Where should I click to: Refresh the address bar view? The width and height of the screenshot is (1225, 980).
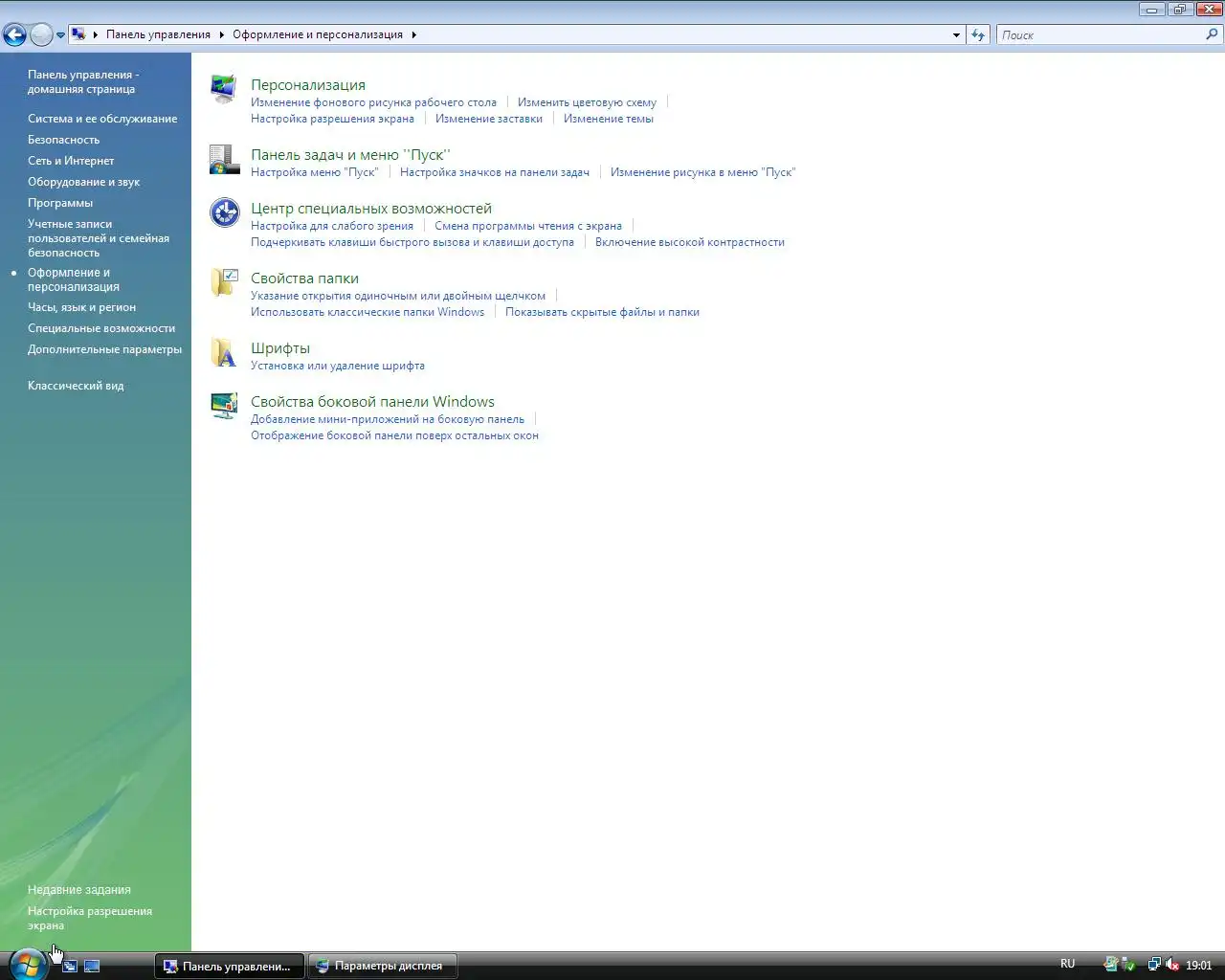(x=977, y=34)
